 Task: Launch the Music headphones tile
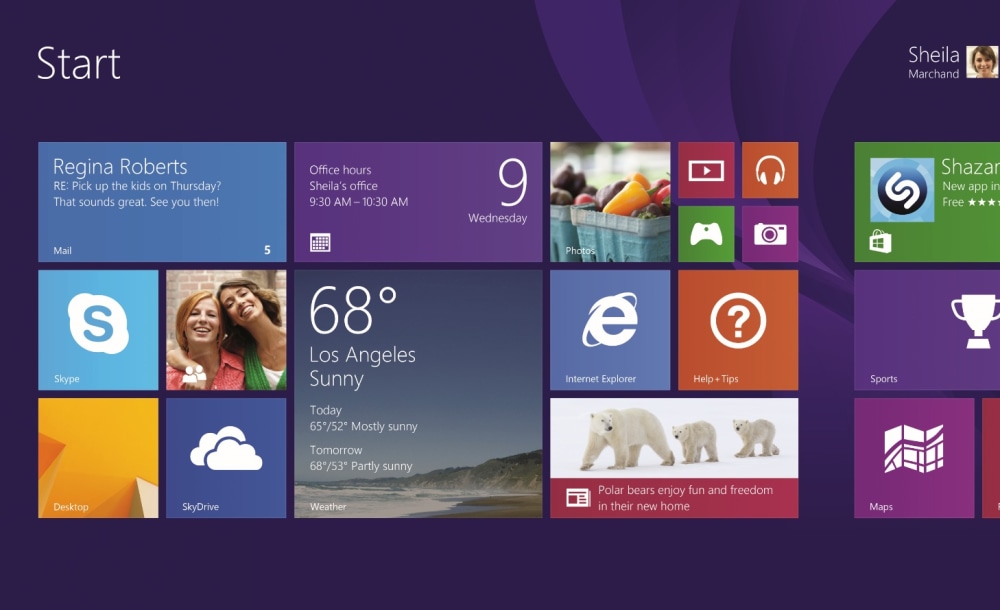click(770, 170)
